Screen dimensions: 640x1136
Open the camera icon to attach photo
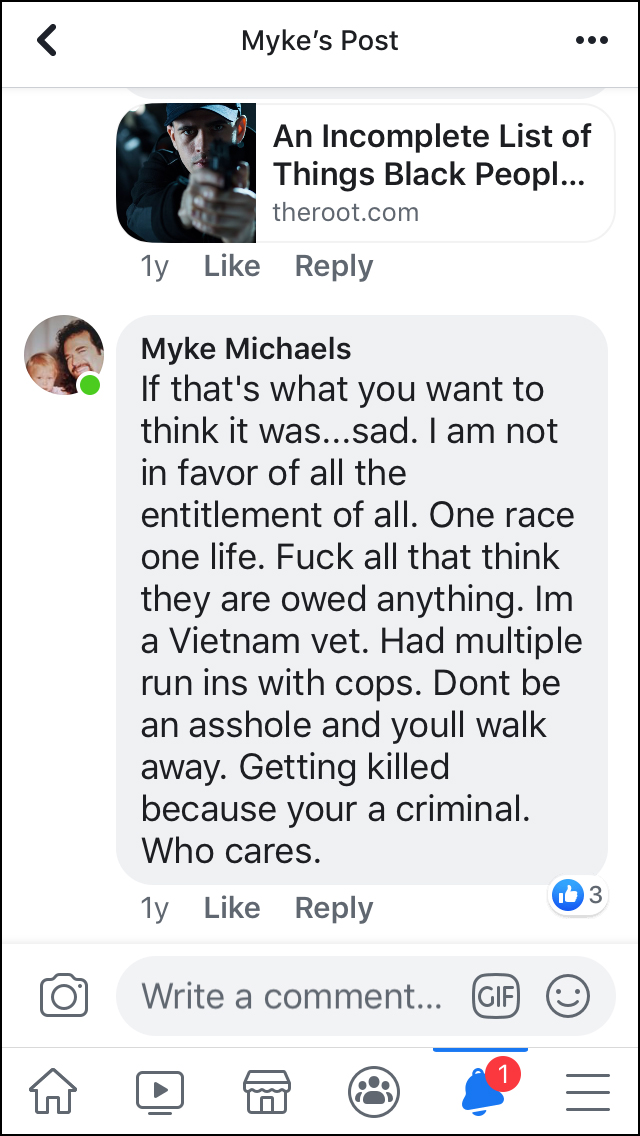65,996
